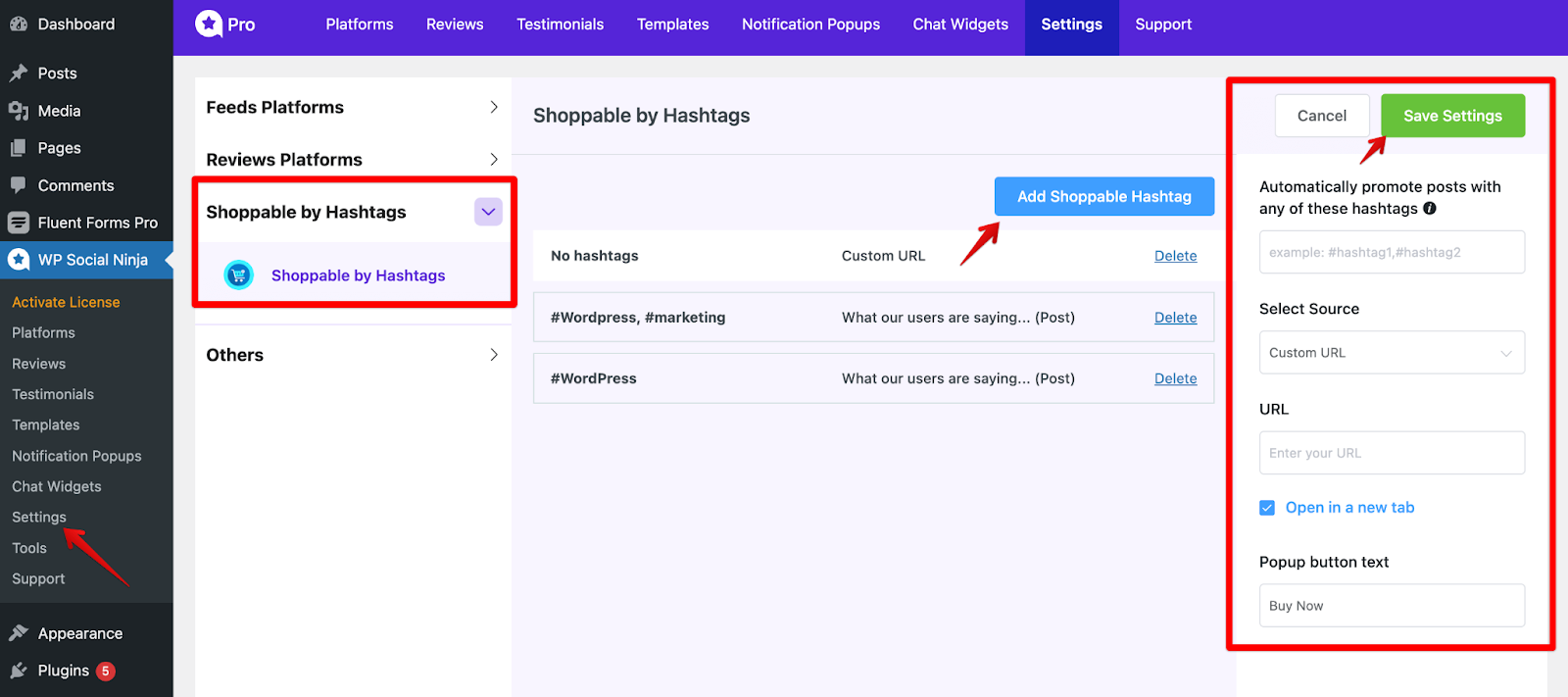Uncheck the Open in a new tab checkbox
1568x697 pixels.
point(1267,508)
